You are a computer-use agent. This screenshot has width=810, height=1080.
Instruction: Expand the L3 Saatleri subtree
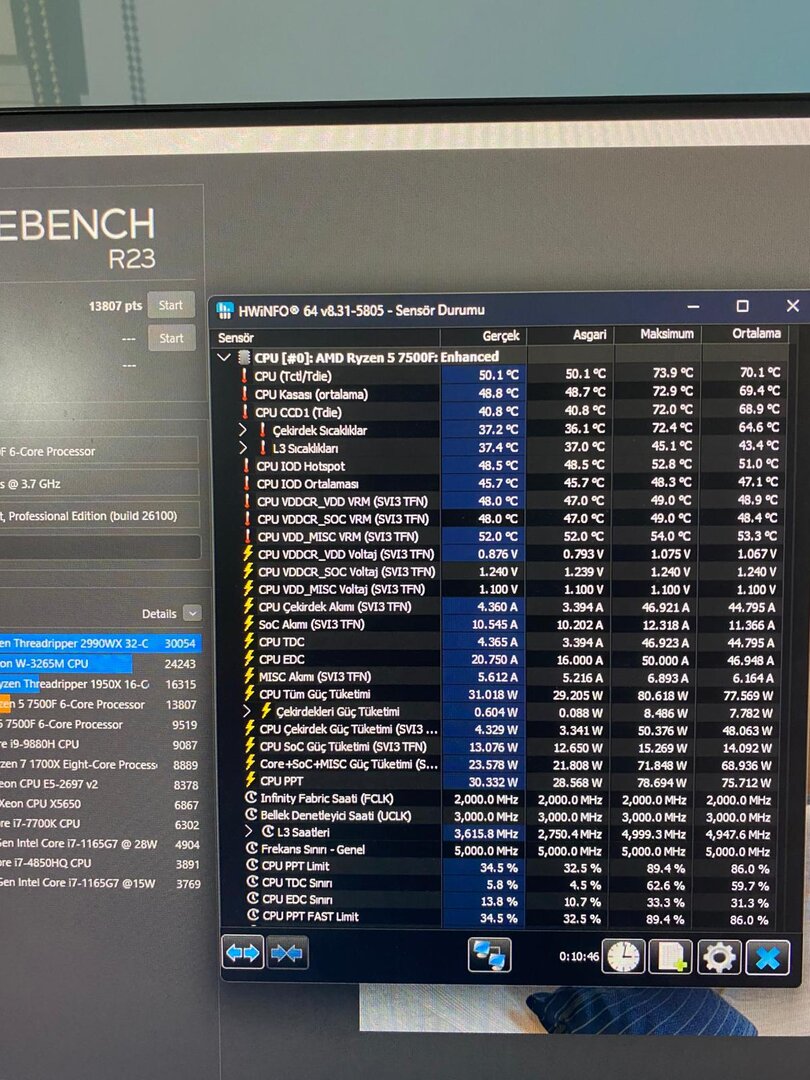(x=249, y=832)
